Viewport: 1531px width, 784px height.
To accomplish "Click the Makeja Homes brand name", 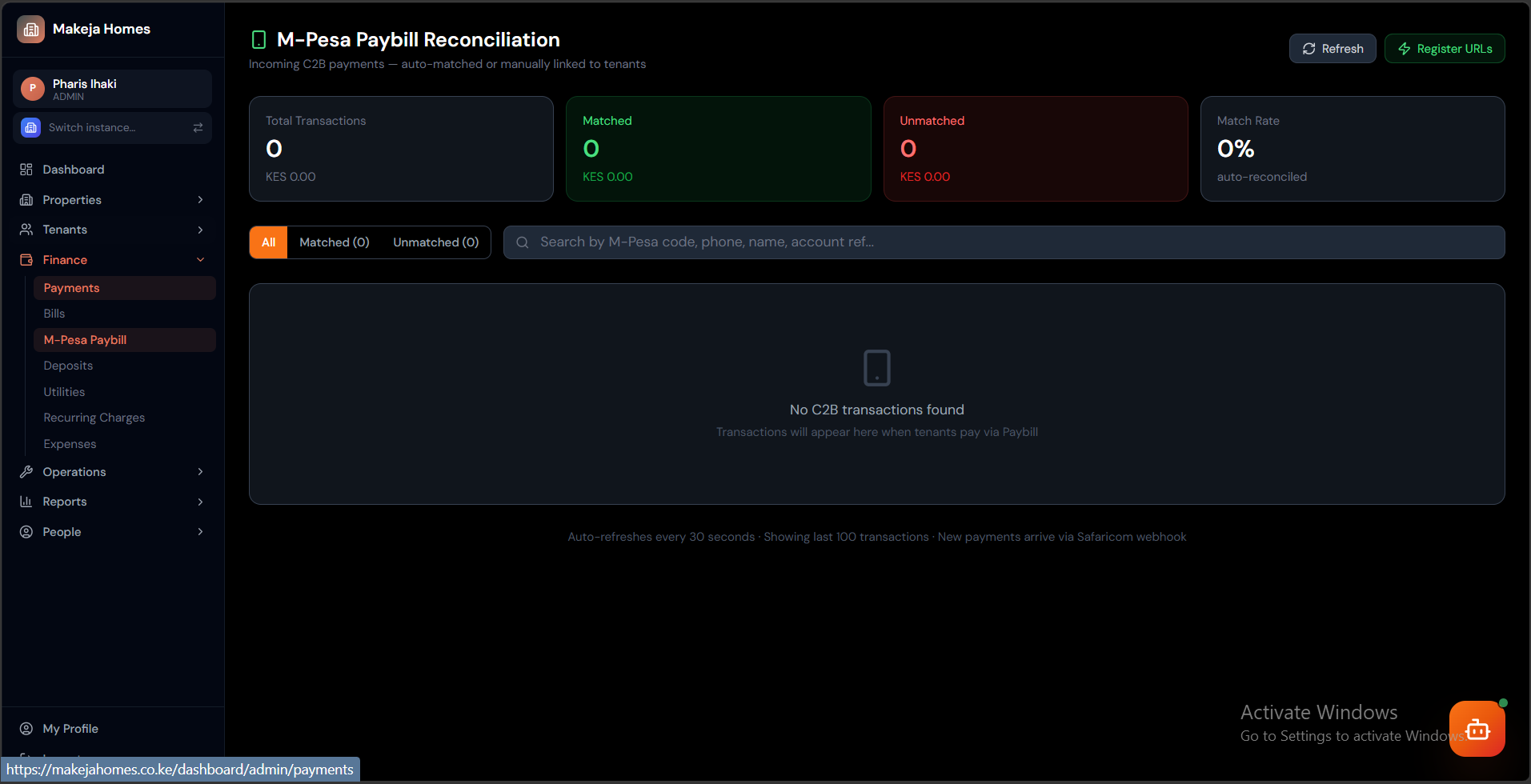I will coord(102,30).
